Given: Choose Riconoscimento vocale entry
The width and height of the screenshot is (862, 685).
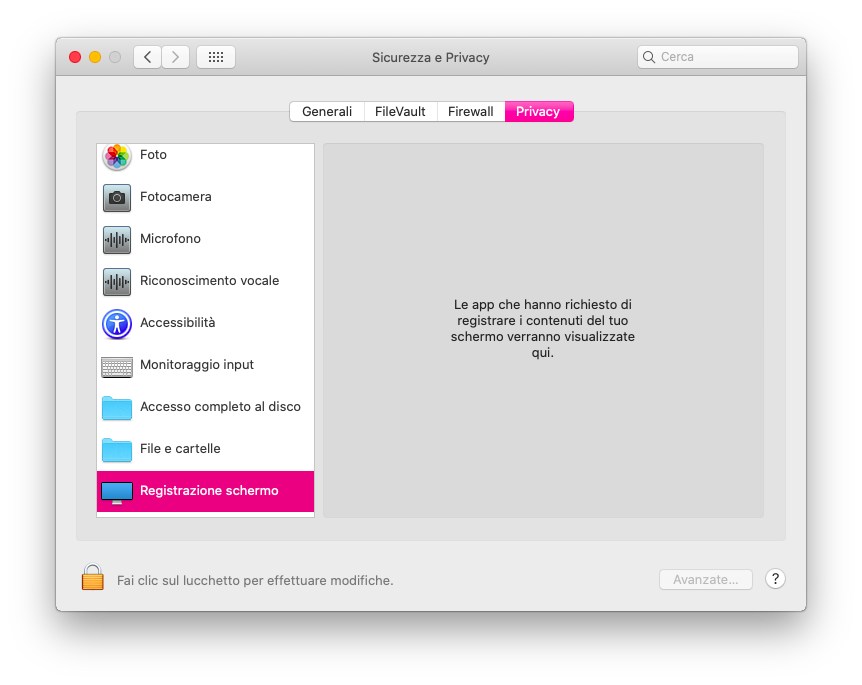Looking at the screenshot, I should tap(206, 281).
